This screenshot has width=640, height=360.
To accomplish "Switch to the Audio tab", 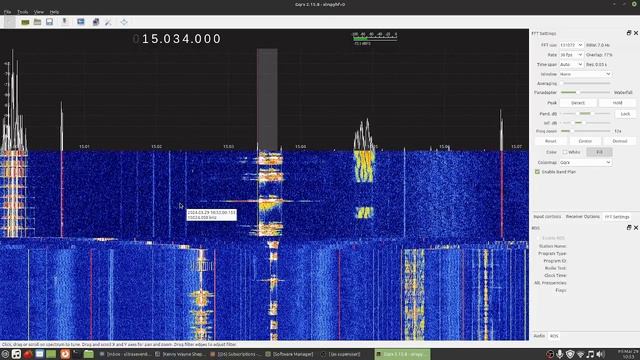I will [x=539, y=336].
